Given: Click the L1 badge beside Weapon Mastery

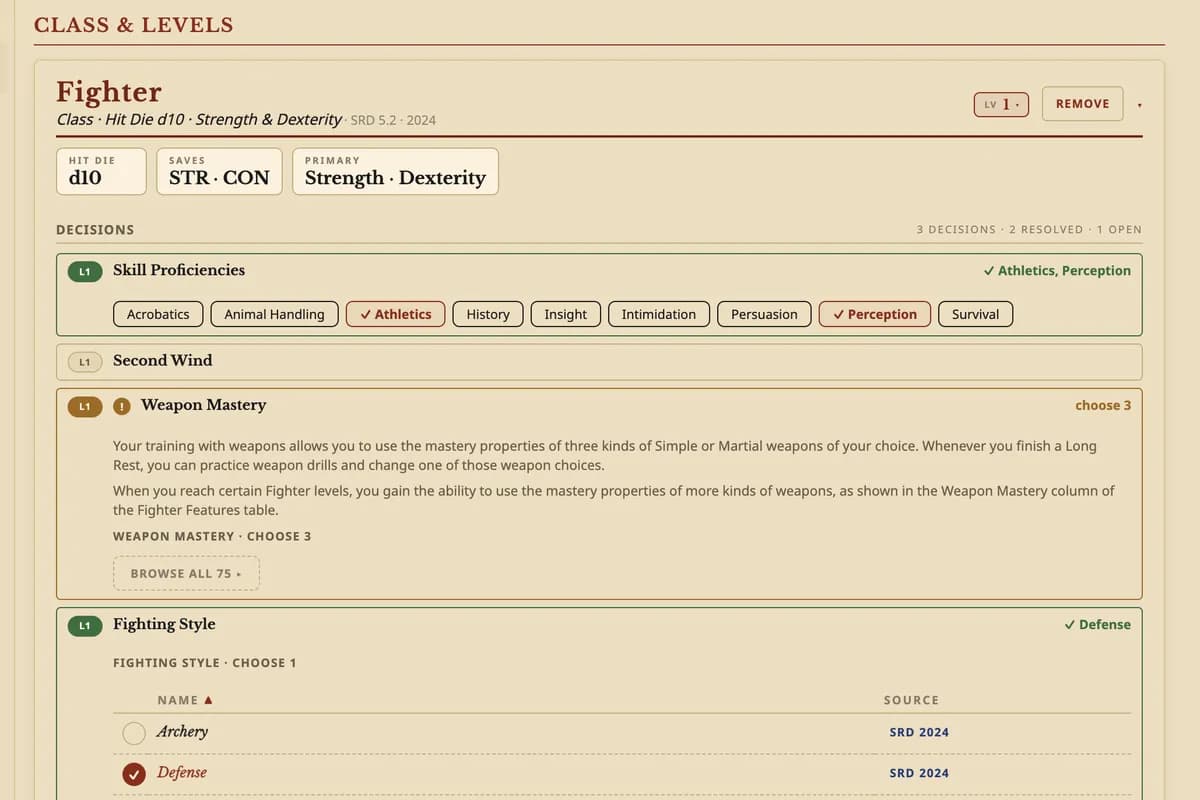Looking at the screenshot, I should point(85,406).
